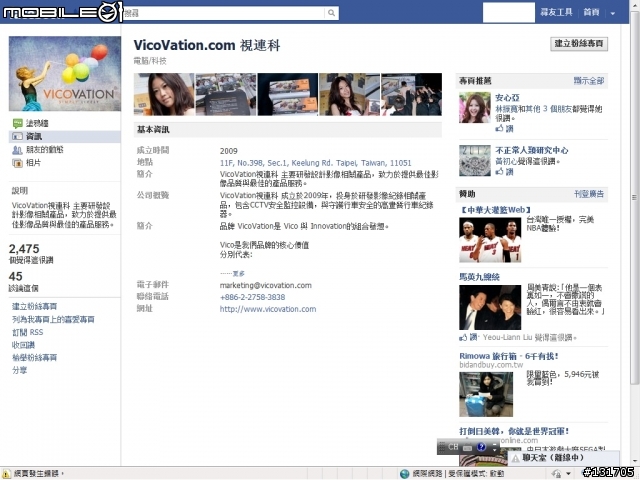Click thumbs-up icon under 安心亞
Image resolution: width=640 pixels, height=480 pixels.
(x=499, y=128)
